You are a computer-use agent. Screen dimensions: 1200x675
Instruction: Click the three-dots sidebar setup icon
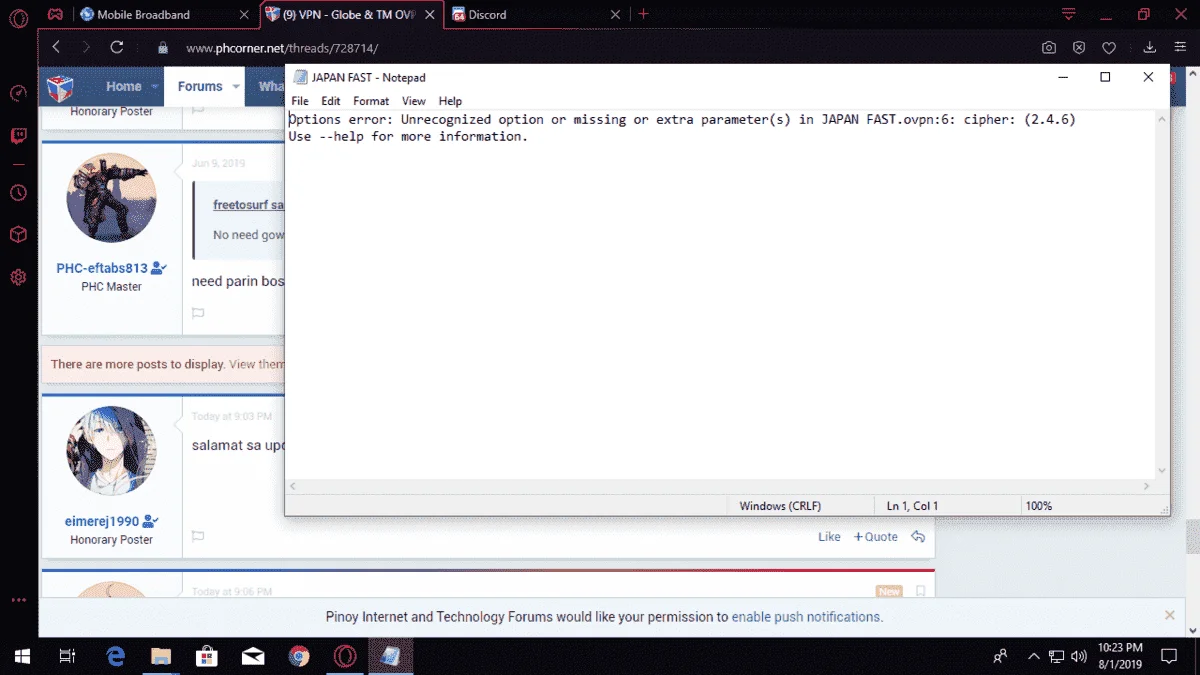(x=18, y=601)
